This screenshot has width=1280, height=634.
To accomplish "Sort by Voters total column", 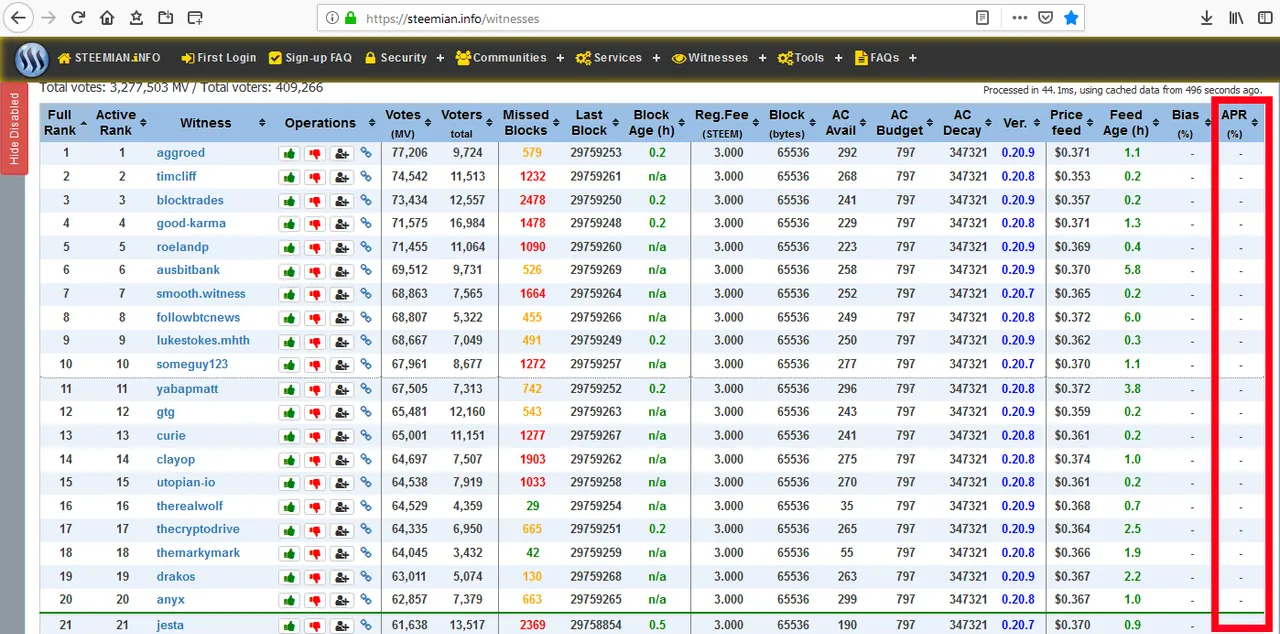I will coord(467,123).
